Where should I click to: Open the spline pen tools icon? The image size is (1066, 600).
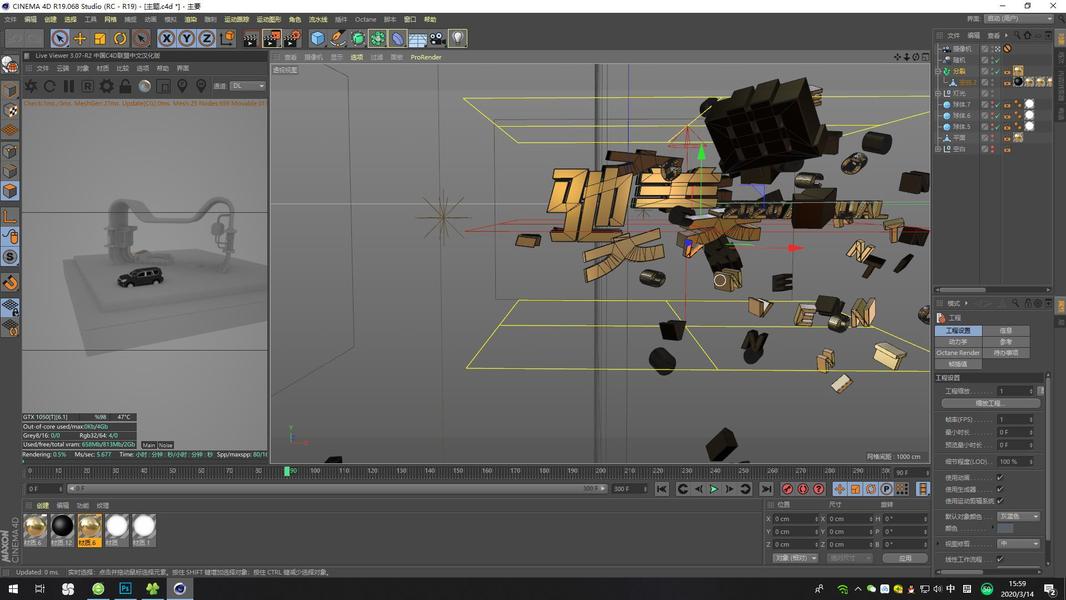pyautogui.click(x=338, y=39)
